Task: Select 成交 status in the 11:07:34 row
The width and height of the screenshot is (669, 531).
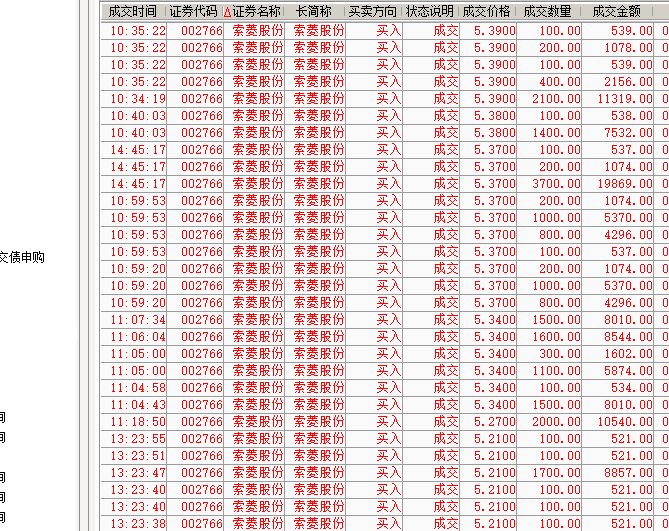Action: coord(431,320)
